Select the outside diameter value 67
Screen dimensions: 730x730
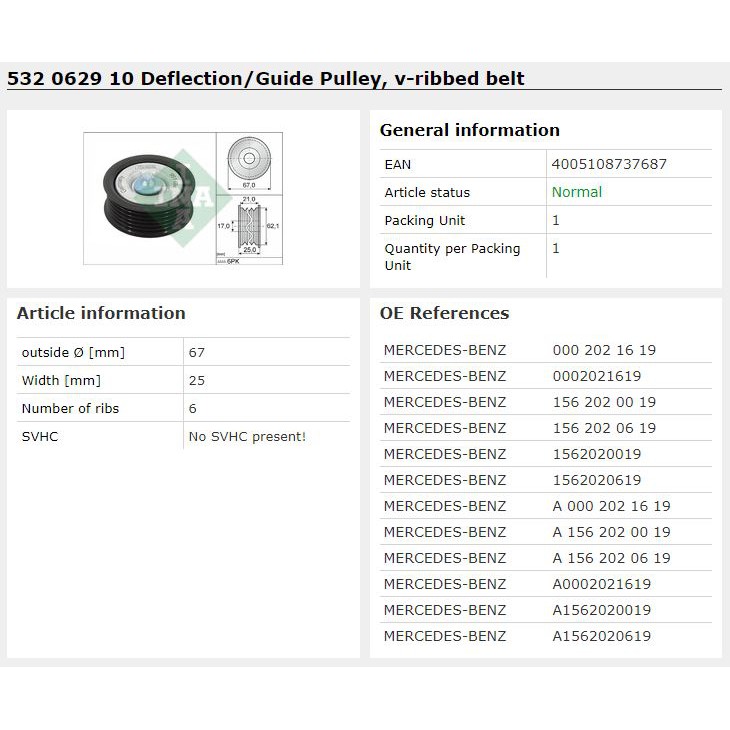click(x=196, y=352)
